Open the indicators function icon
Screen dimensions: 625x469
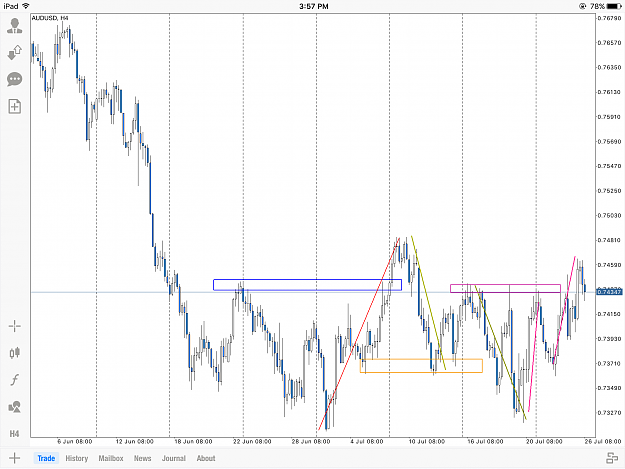[x=15, y=380]
